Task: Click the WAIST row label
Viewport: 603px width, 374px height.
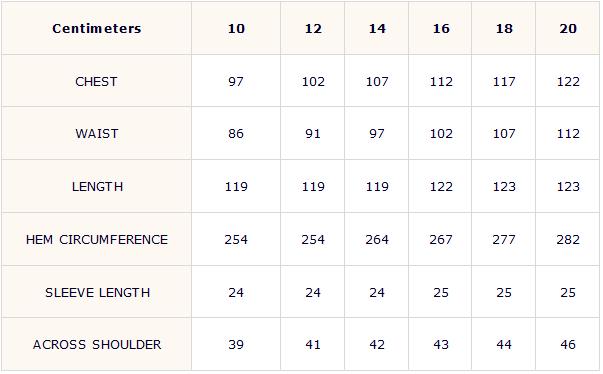Action: [x=97, y=134]
